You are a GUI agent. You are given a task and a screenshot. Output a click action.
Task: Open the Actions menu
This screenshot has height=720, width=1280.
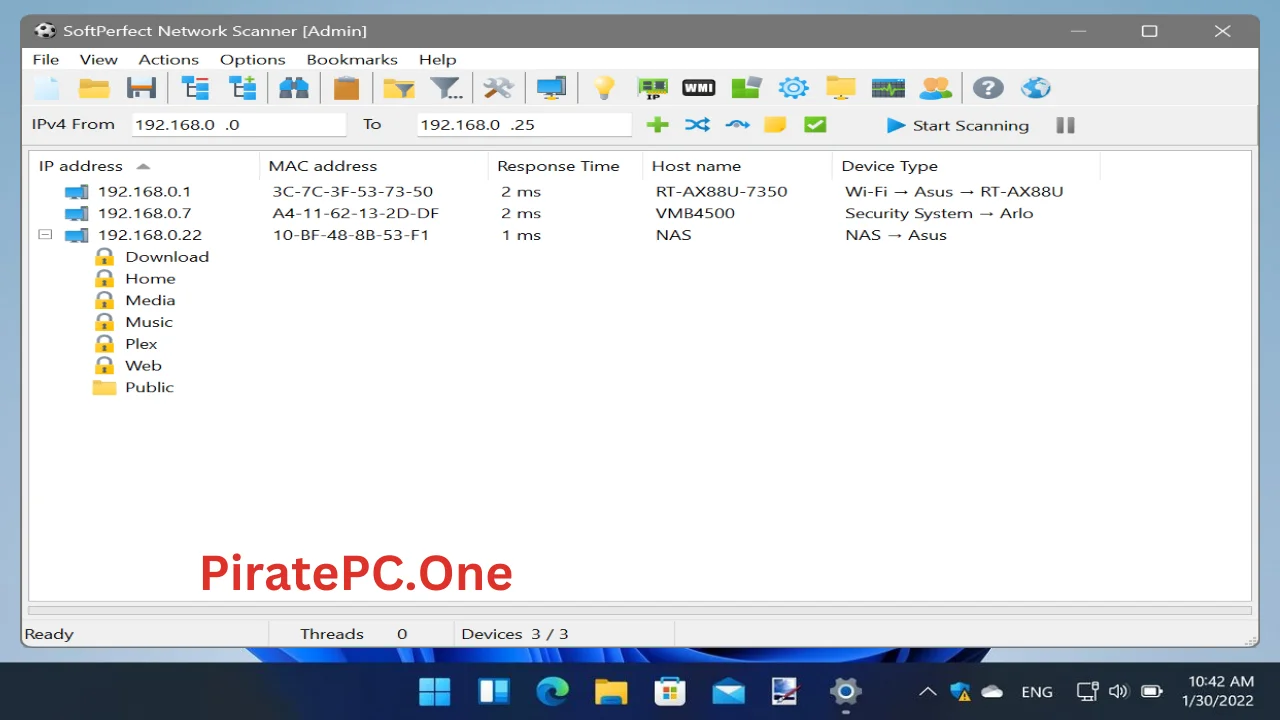(169, 59)
